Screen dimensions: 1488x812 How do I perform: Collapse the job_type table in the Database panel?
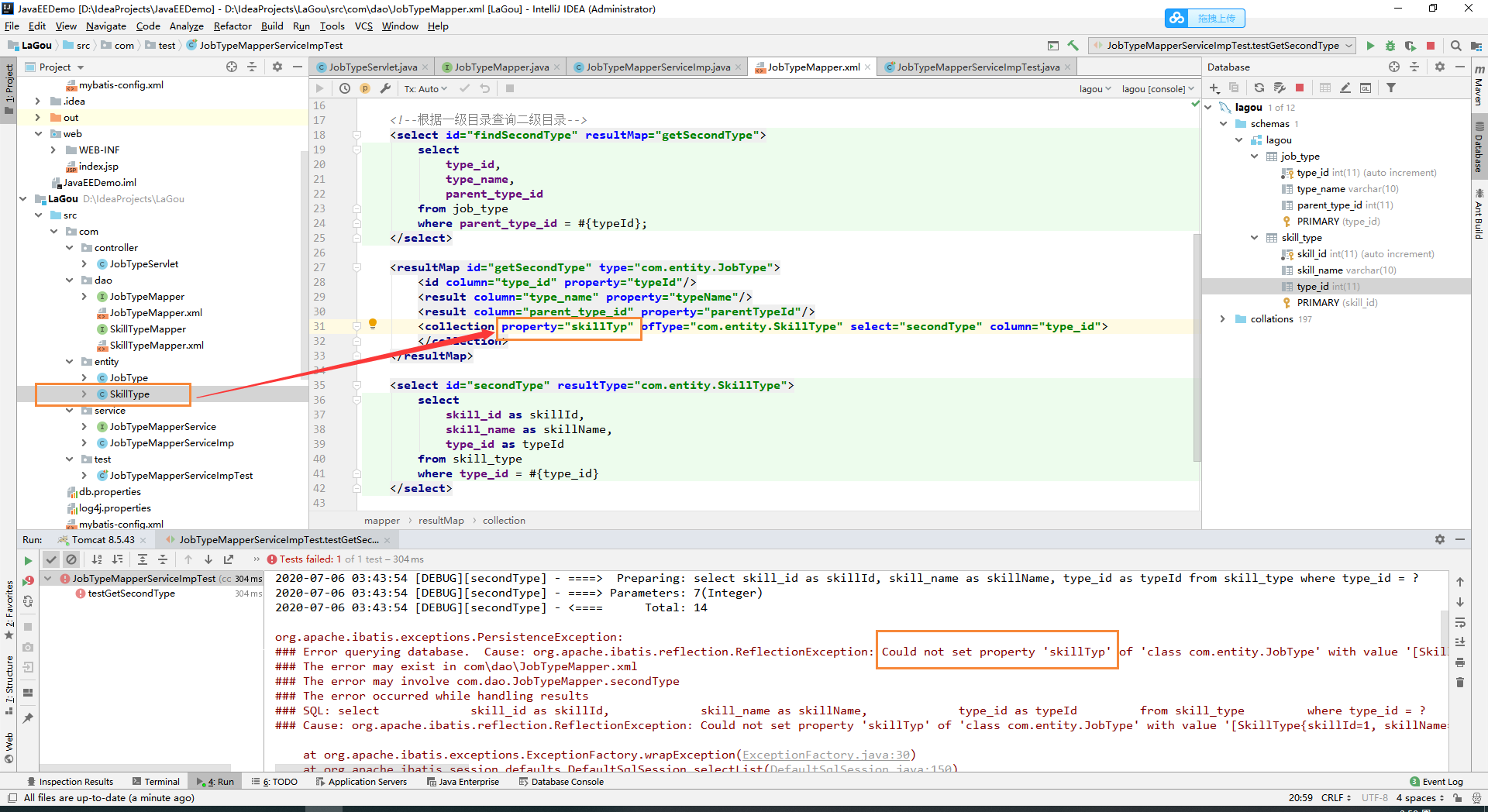coord(1255,156)
